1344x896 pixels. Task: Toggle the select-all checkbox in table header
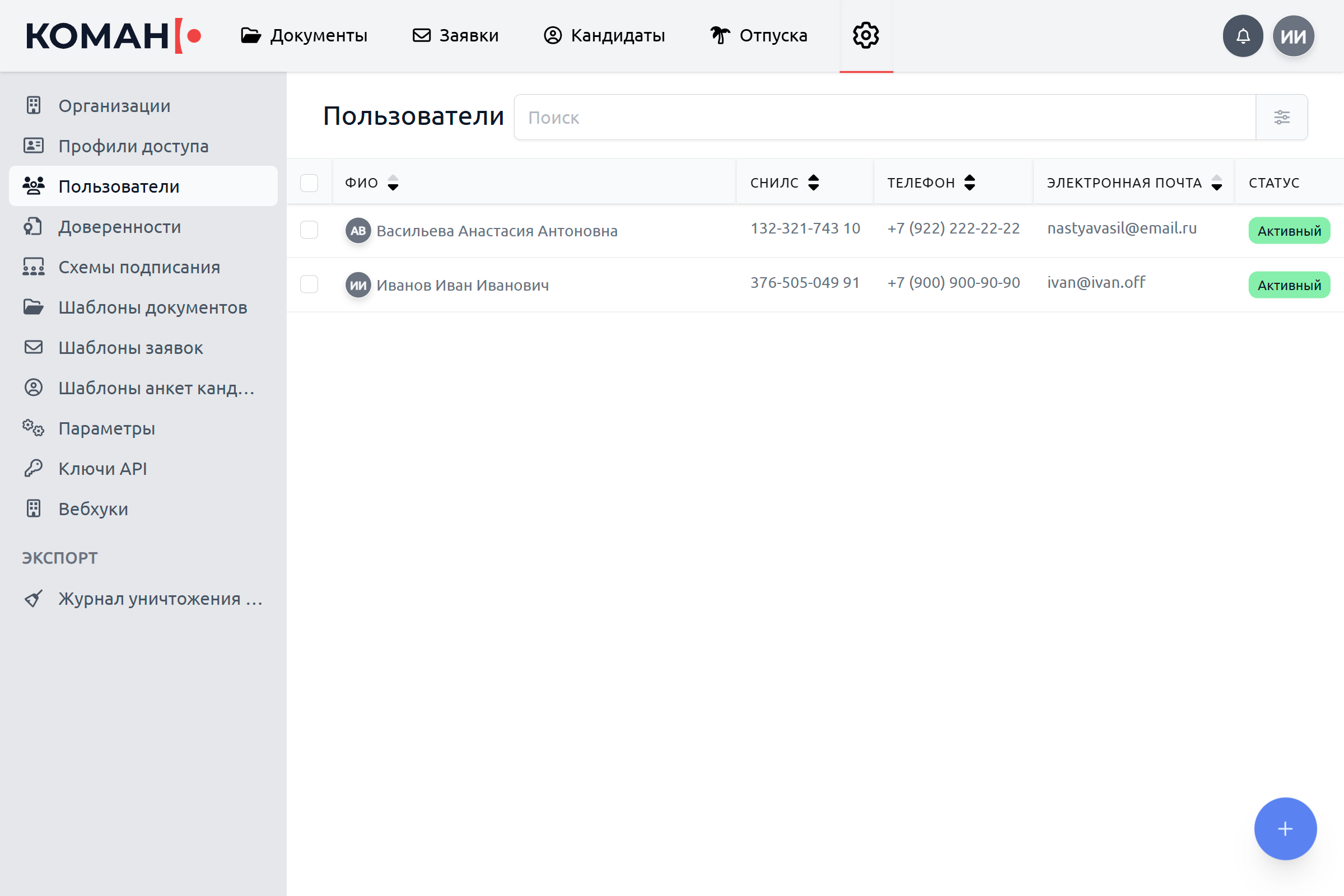pyautogui.click(x=309, y=183)
